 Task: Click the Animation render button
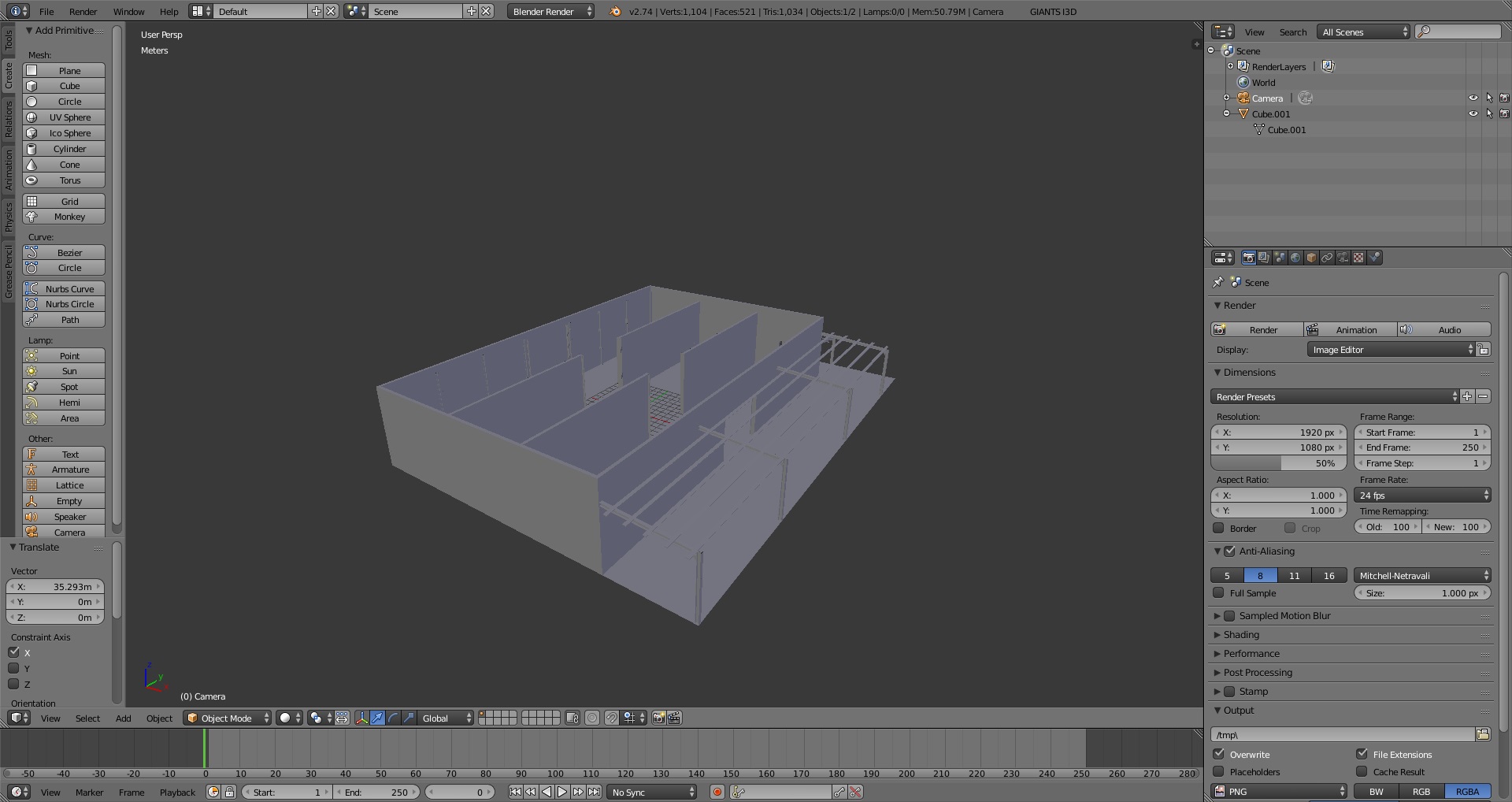coord(1351,330)
